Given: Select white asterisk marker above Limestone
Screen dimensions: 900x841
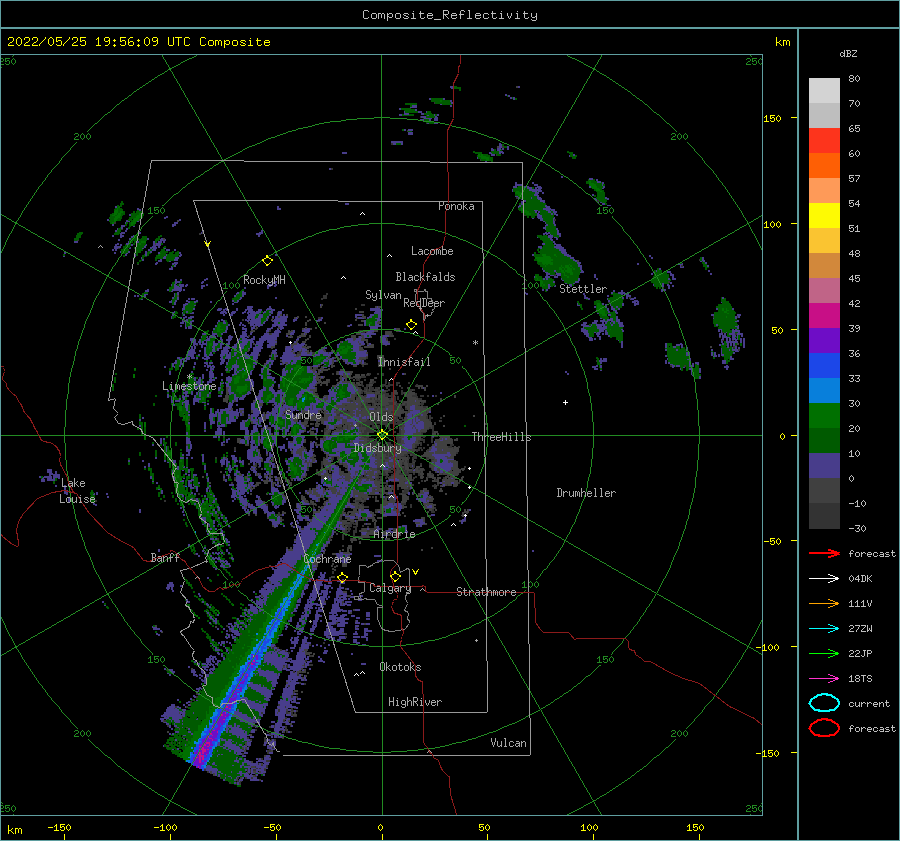Looking at the screenshot, I should 189,377.
